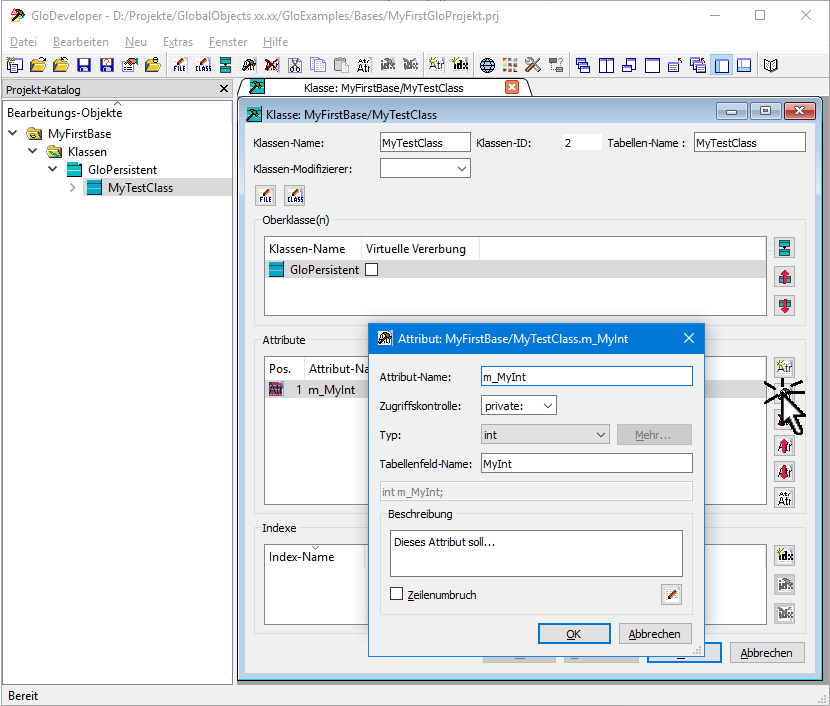Select GloPersistent in project tree
The width and height of the screenshot is (830, 706).
point(122,169)
